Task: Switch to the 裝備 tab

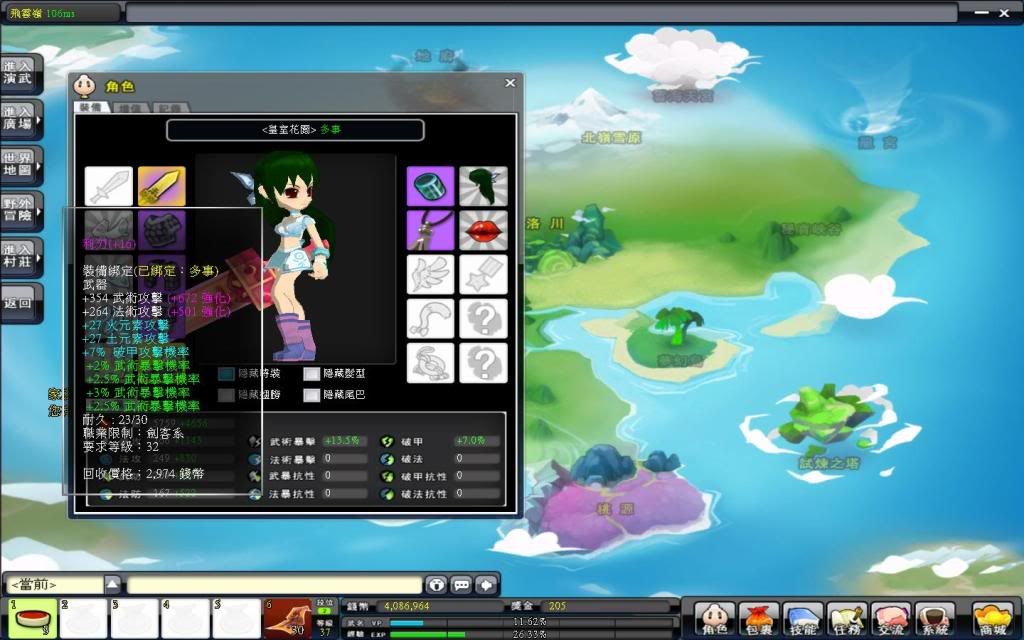Action: (89, 107)
